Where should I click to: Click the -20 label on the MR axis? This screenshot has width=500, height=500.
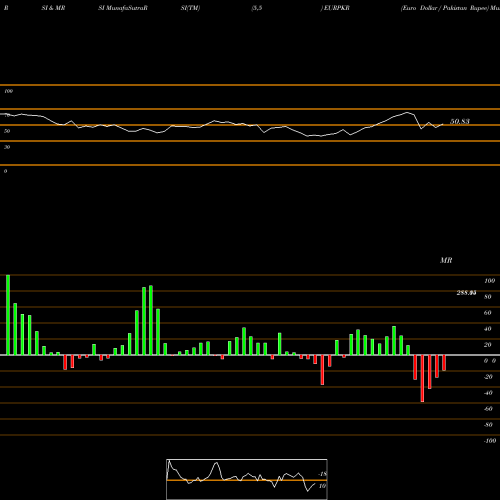point(488,377)
